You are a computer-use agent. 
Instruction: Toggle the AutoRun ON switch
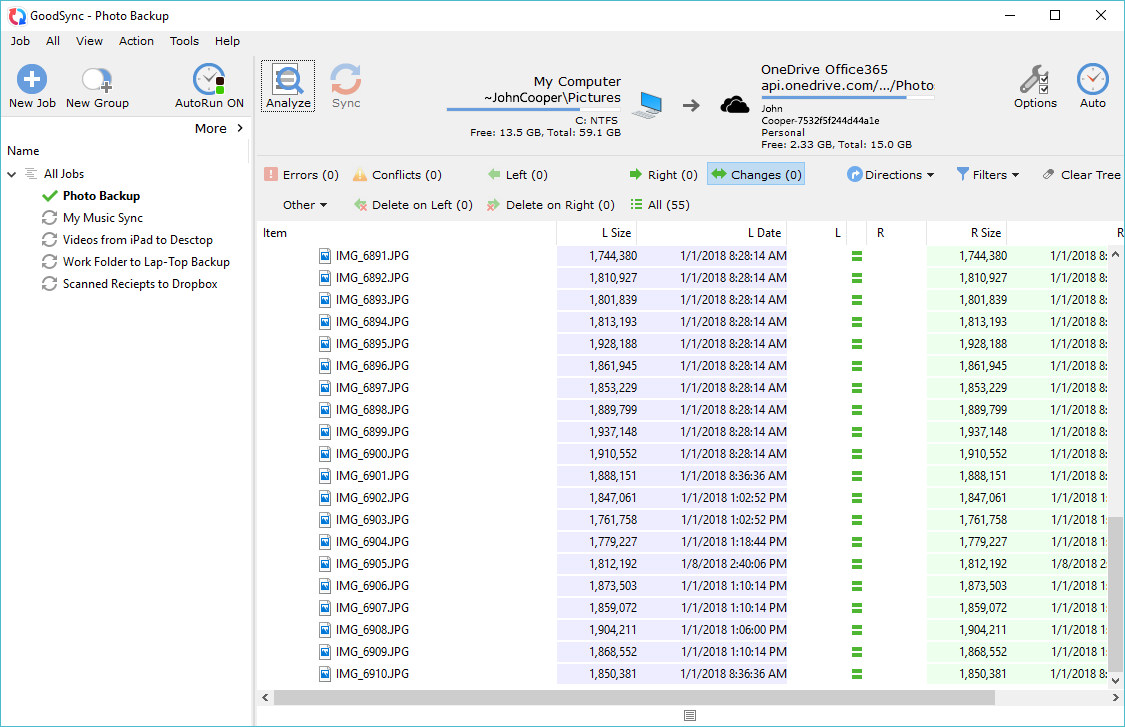[x=209, y=80]
